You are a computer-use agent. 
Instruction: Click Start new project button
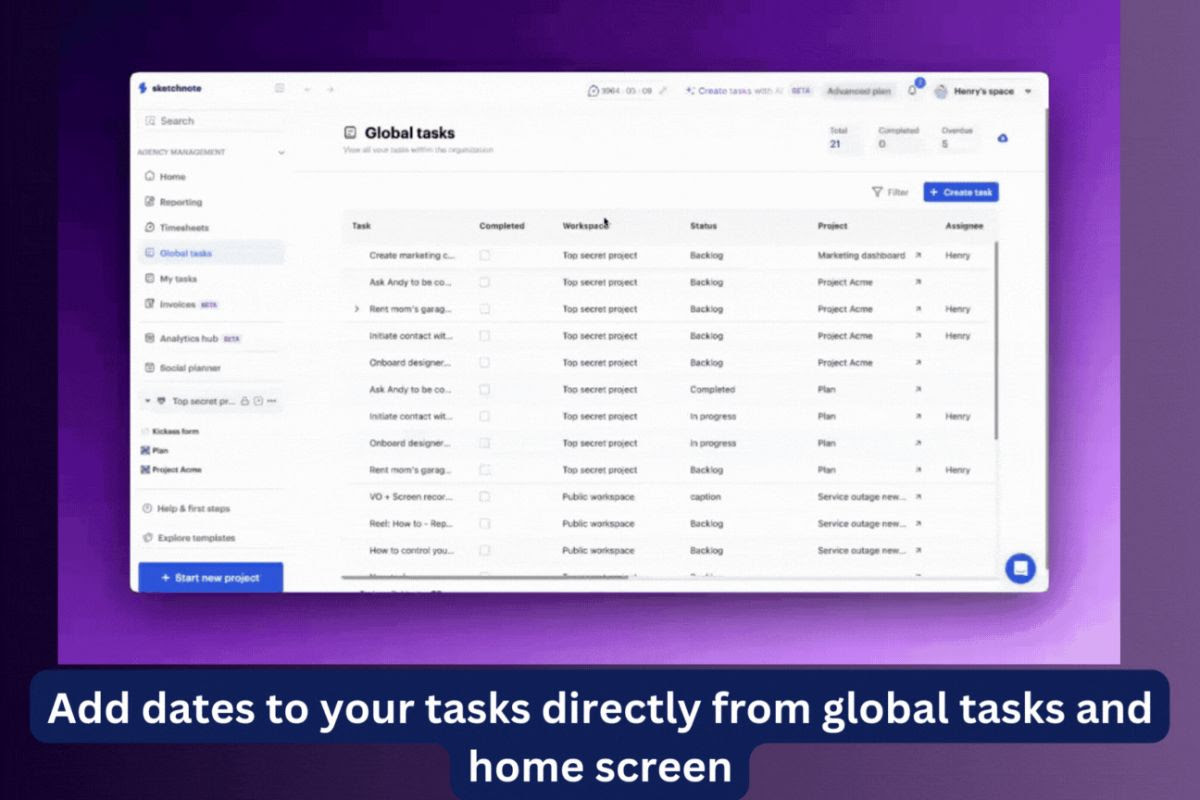[x=210, y=577]
